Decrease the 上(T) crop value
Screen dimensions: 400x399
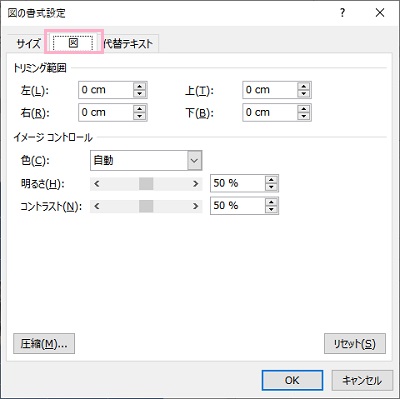click(x=304, y=94)
